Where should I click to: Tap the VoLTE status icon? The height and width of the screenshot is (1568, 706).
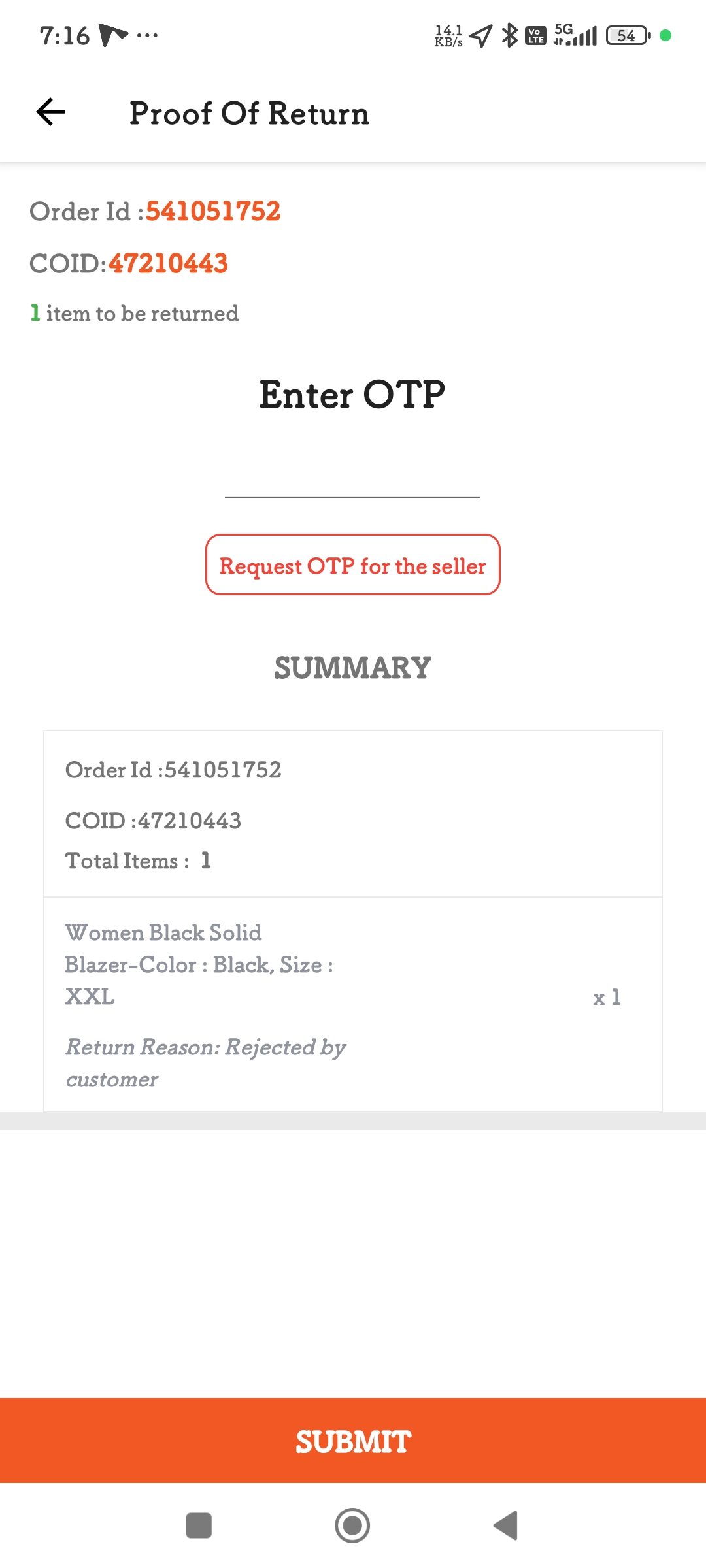coord(536,35)
